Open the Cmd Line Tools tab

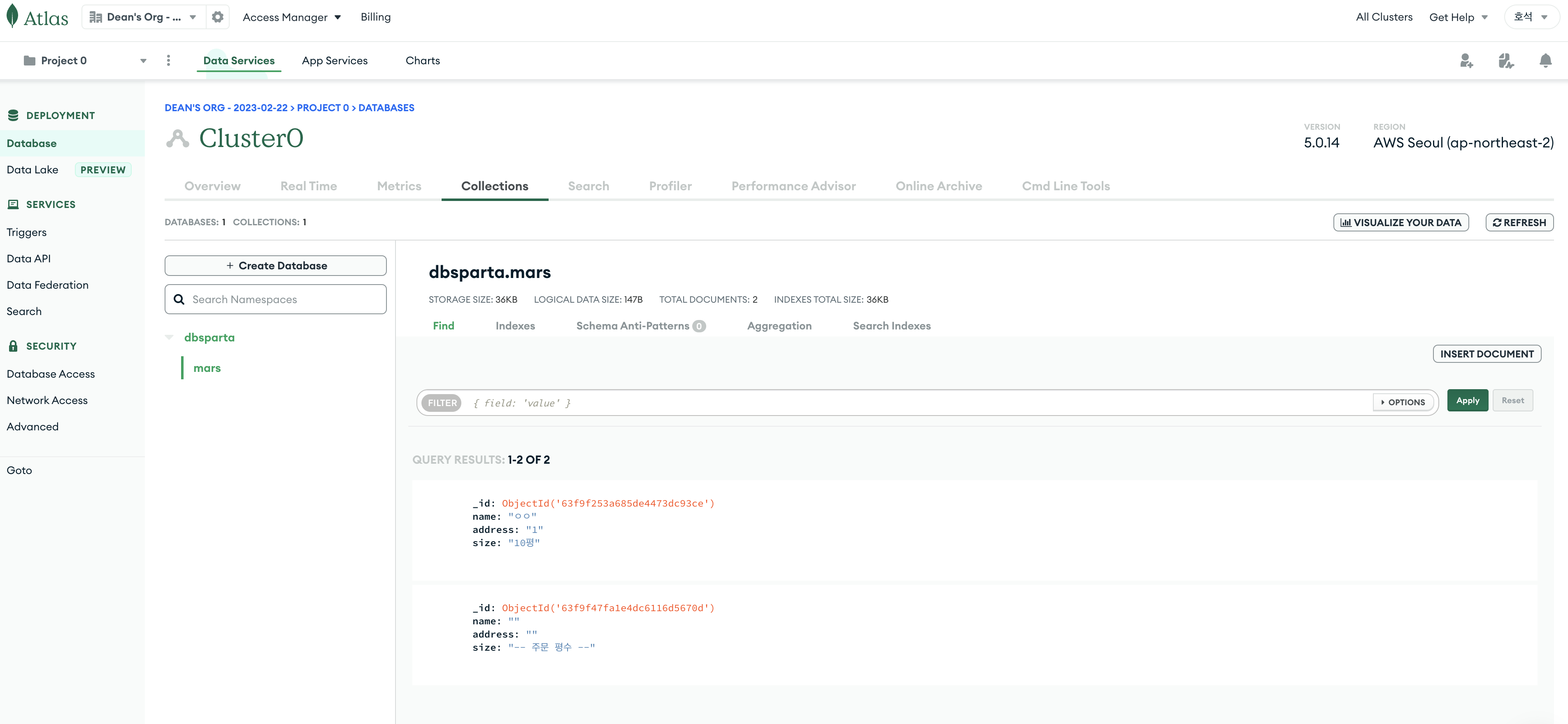click(1066, 186)
